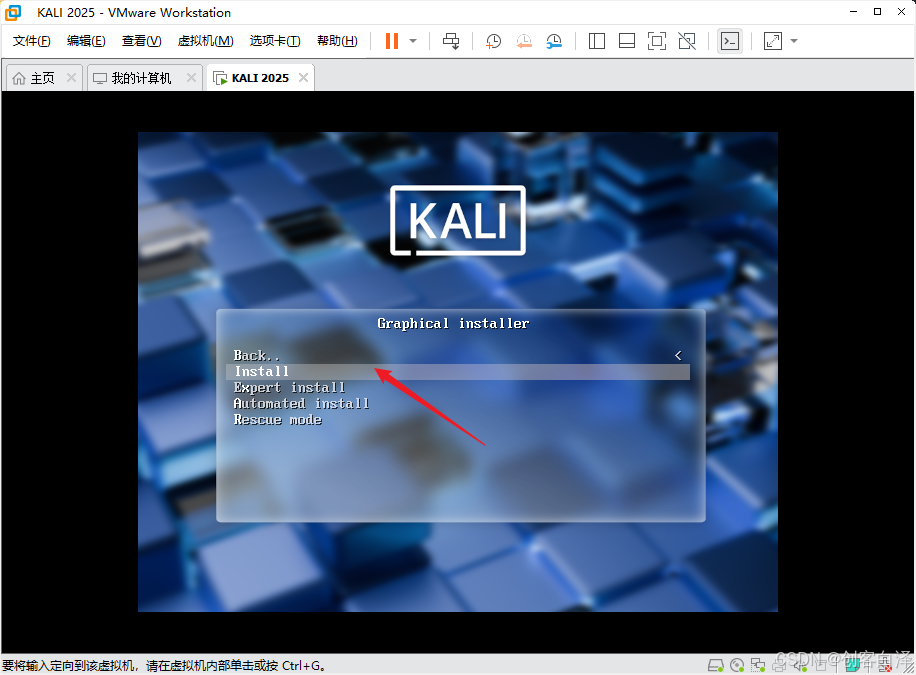Open the console view icon
Screen dimensions: 916x675
[x=730, y=41]
